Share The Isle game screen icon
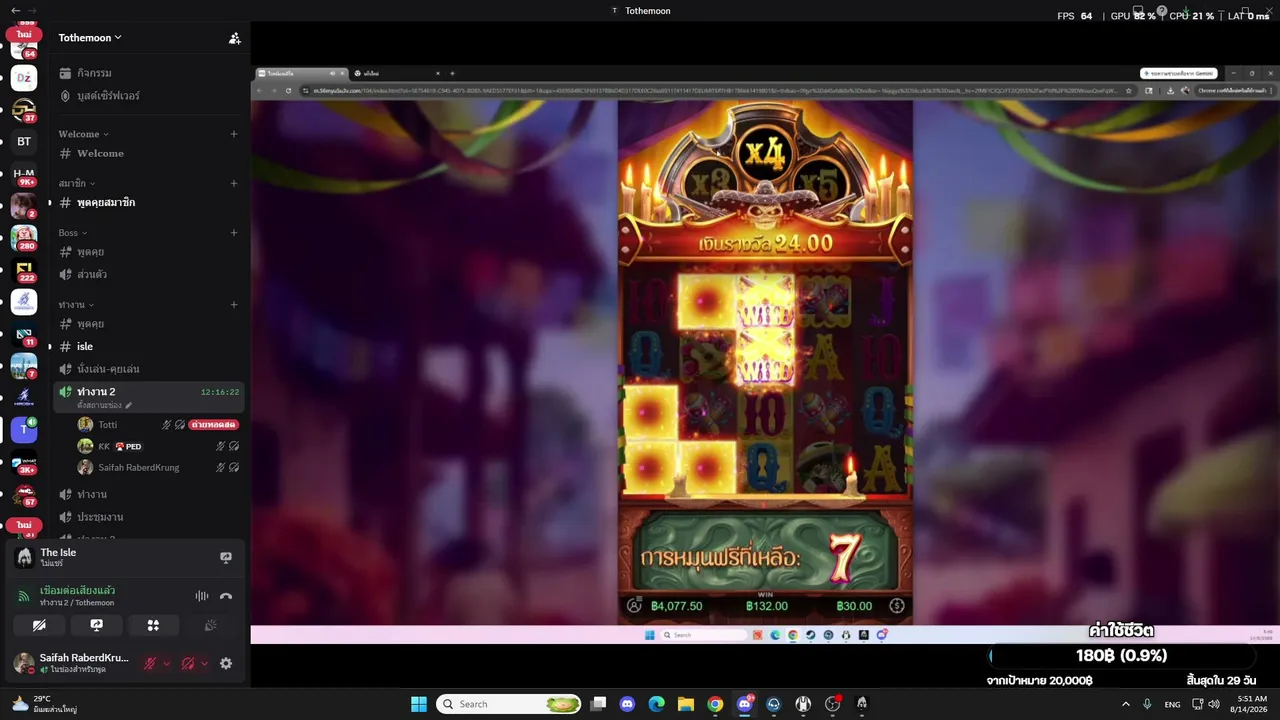Viewport: 1280px width, 720px height. [226, 557]
